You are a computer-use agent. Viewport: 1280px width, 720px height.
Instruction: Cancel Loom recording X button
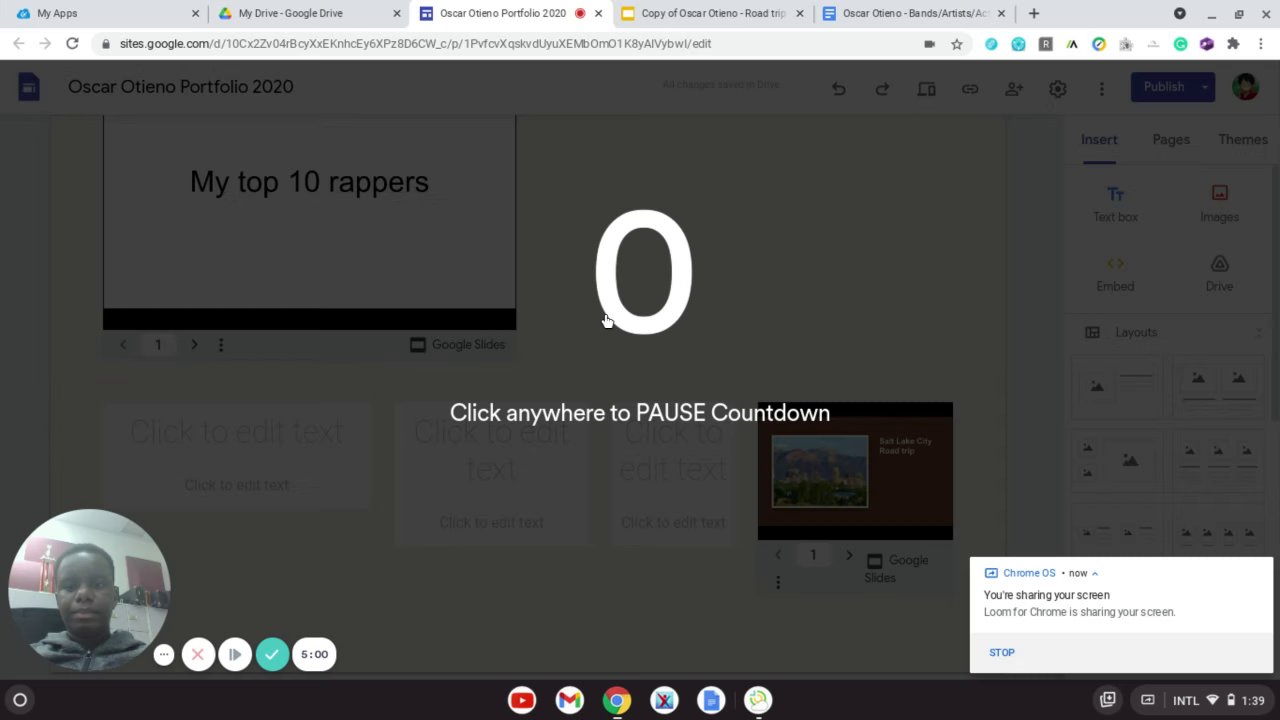198,654
